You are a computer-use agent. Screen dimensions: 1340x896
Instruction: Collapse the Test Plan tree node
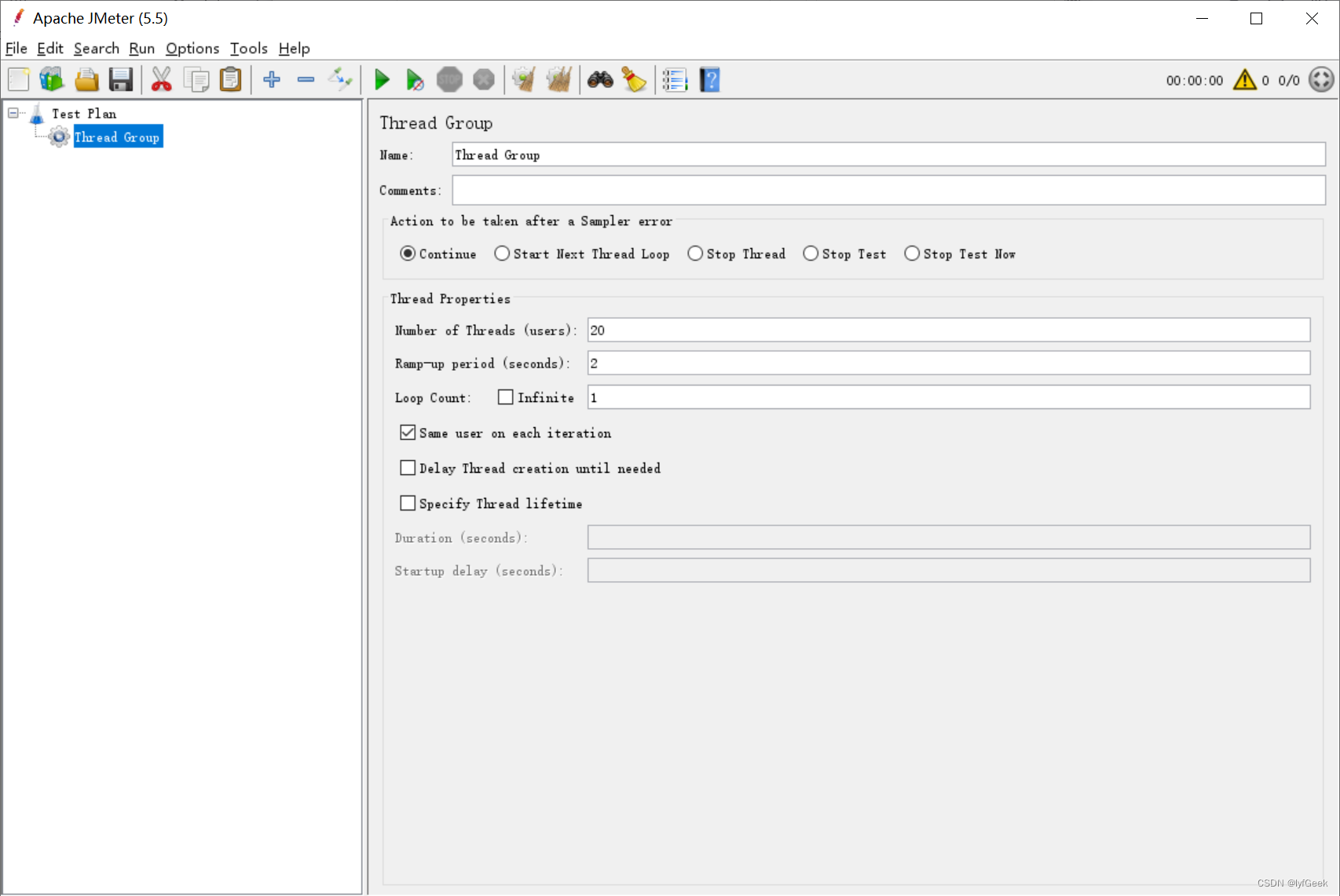tap(13, 113)
